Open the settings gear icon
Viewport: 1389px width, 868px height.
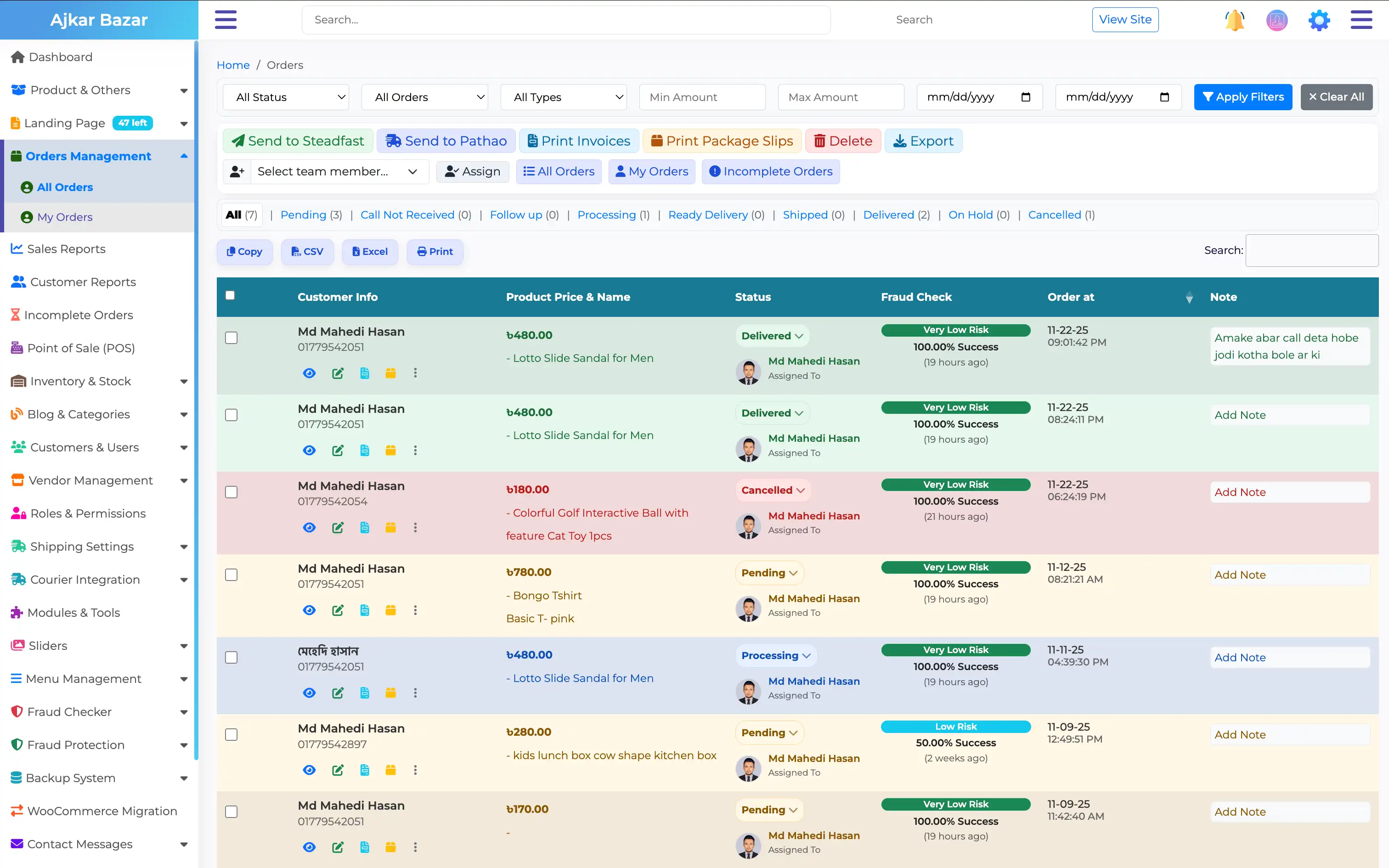[x=1318, y=19]
